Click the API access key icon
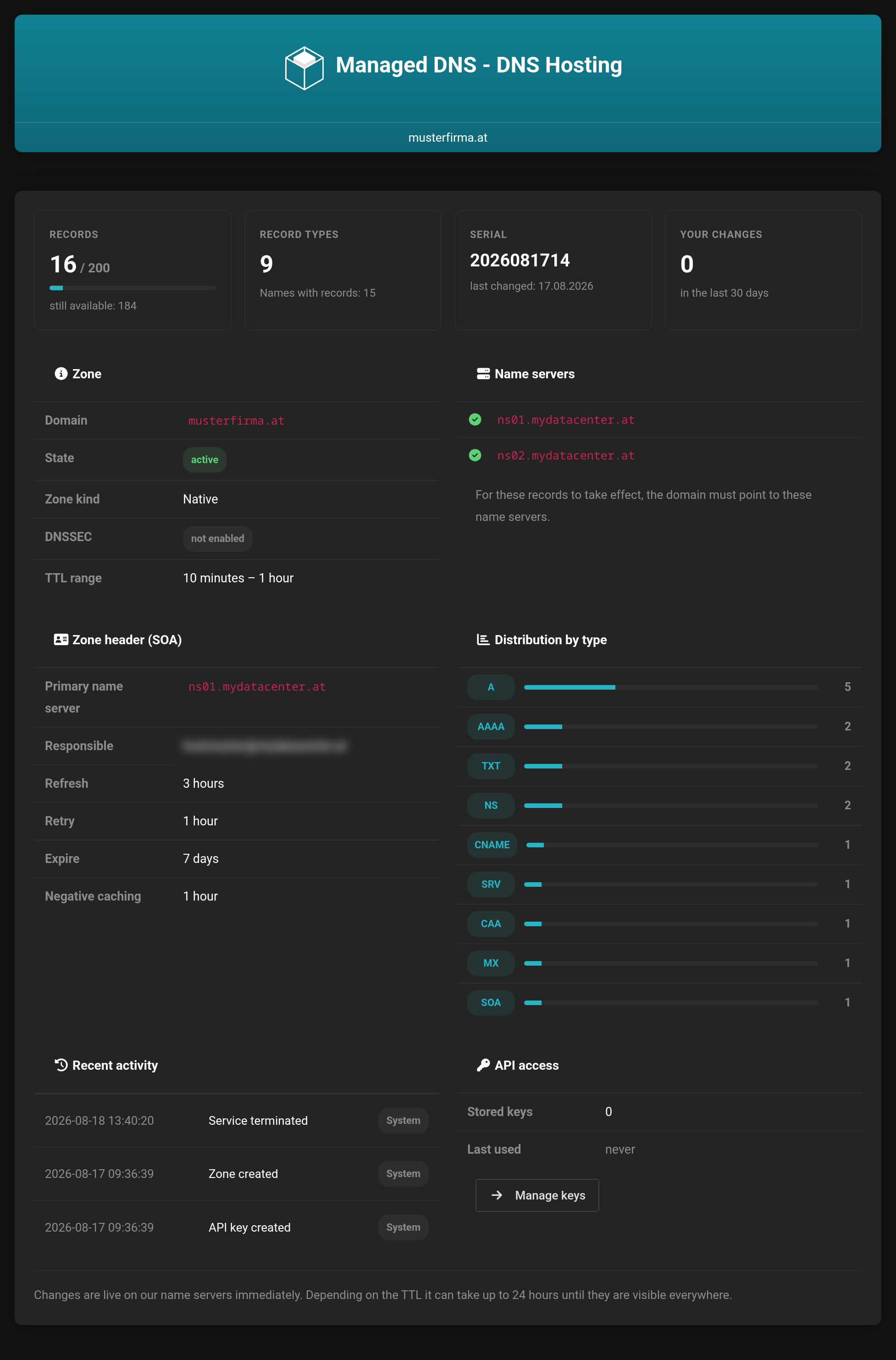This screenshot has height=1360, width=896. 483,1065
